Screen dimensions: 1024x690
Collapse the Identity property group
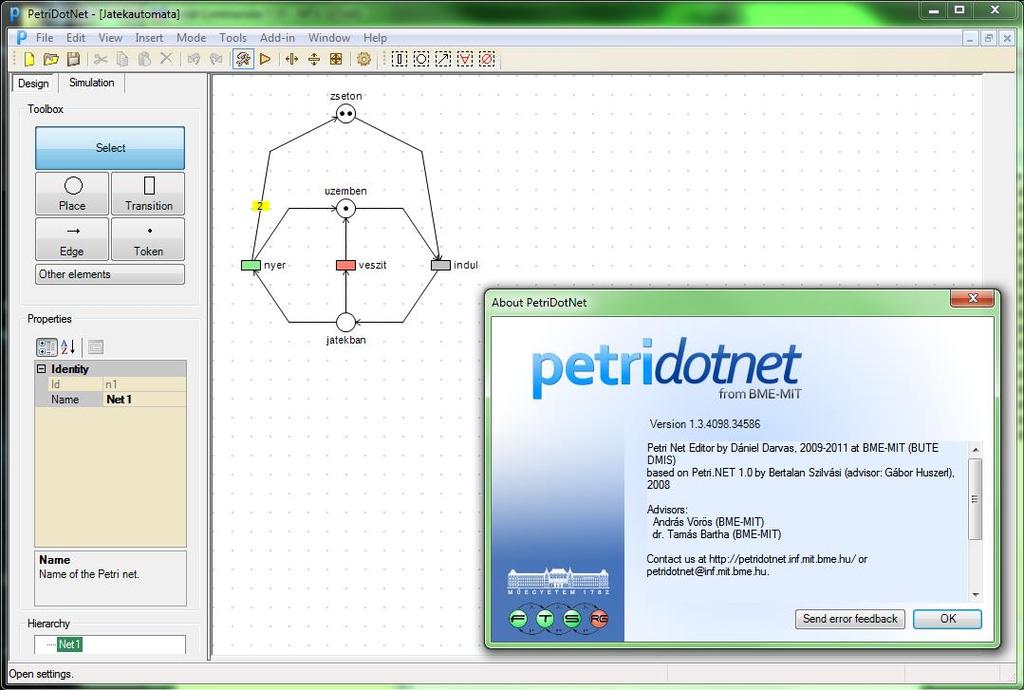click(41, 369)
